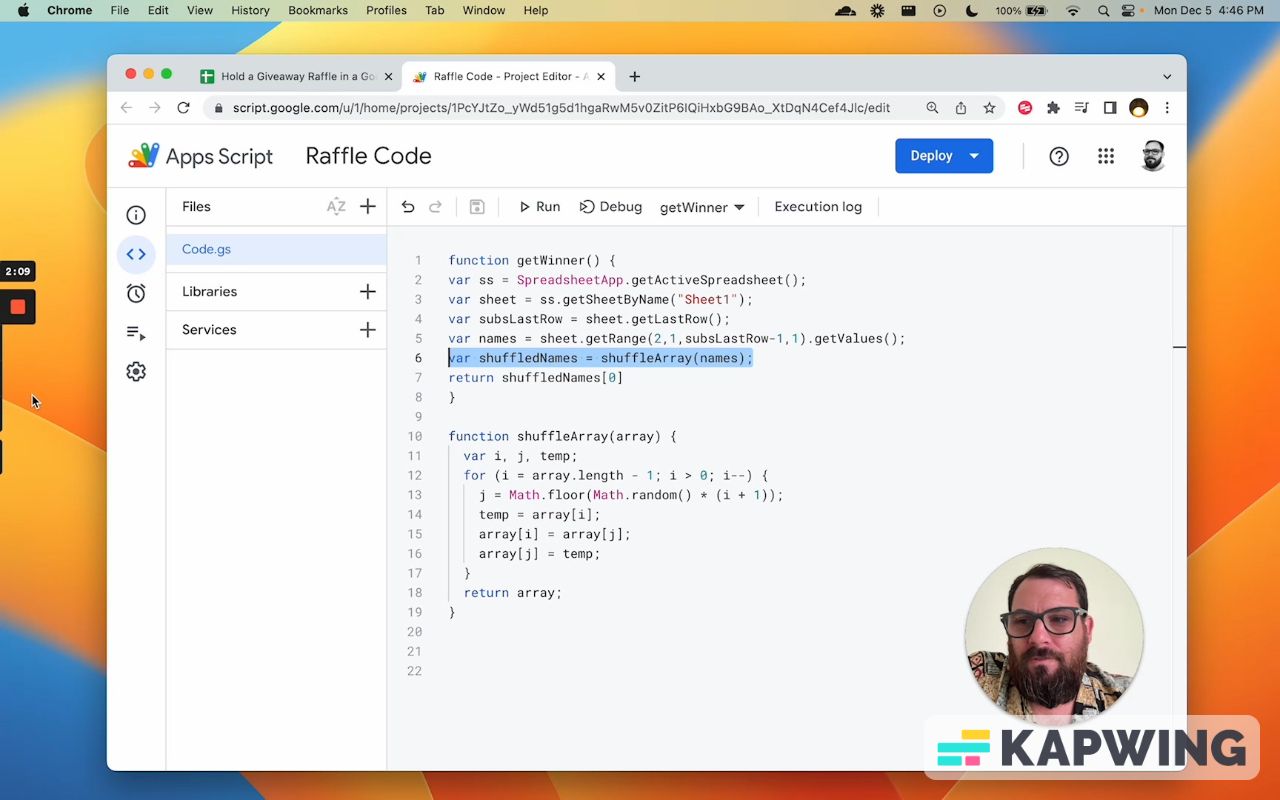Select the Raffle Code Project Editor tab
The height and width of the screenshot is (800, 1280).
coord(509,77)
